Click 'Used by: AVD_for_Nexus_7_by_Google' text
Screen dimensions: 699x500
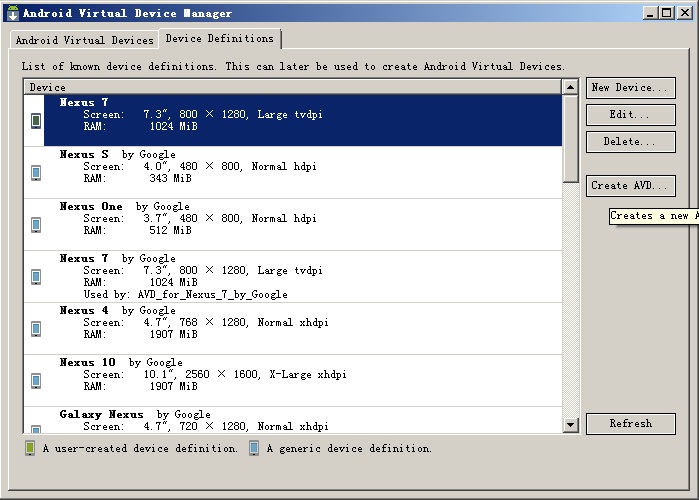(x=185, y=295)
